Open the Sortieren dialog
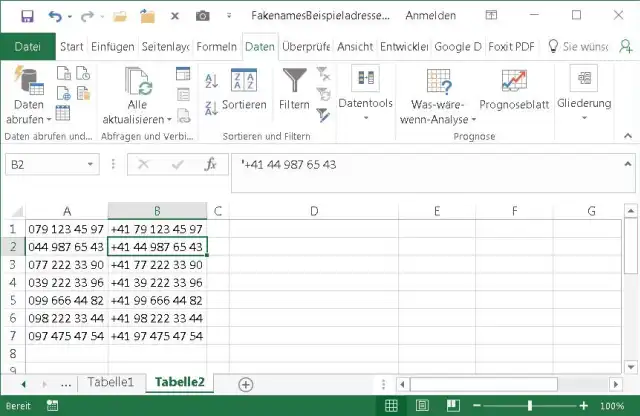The image size is (640, 416). pyautogui.click(x=244, y=89)
